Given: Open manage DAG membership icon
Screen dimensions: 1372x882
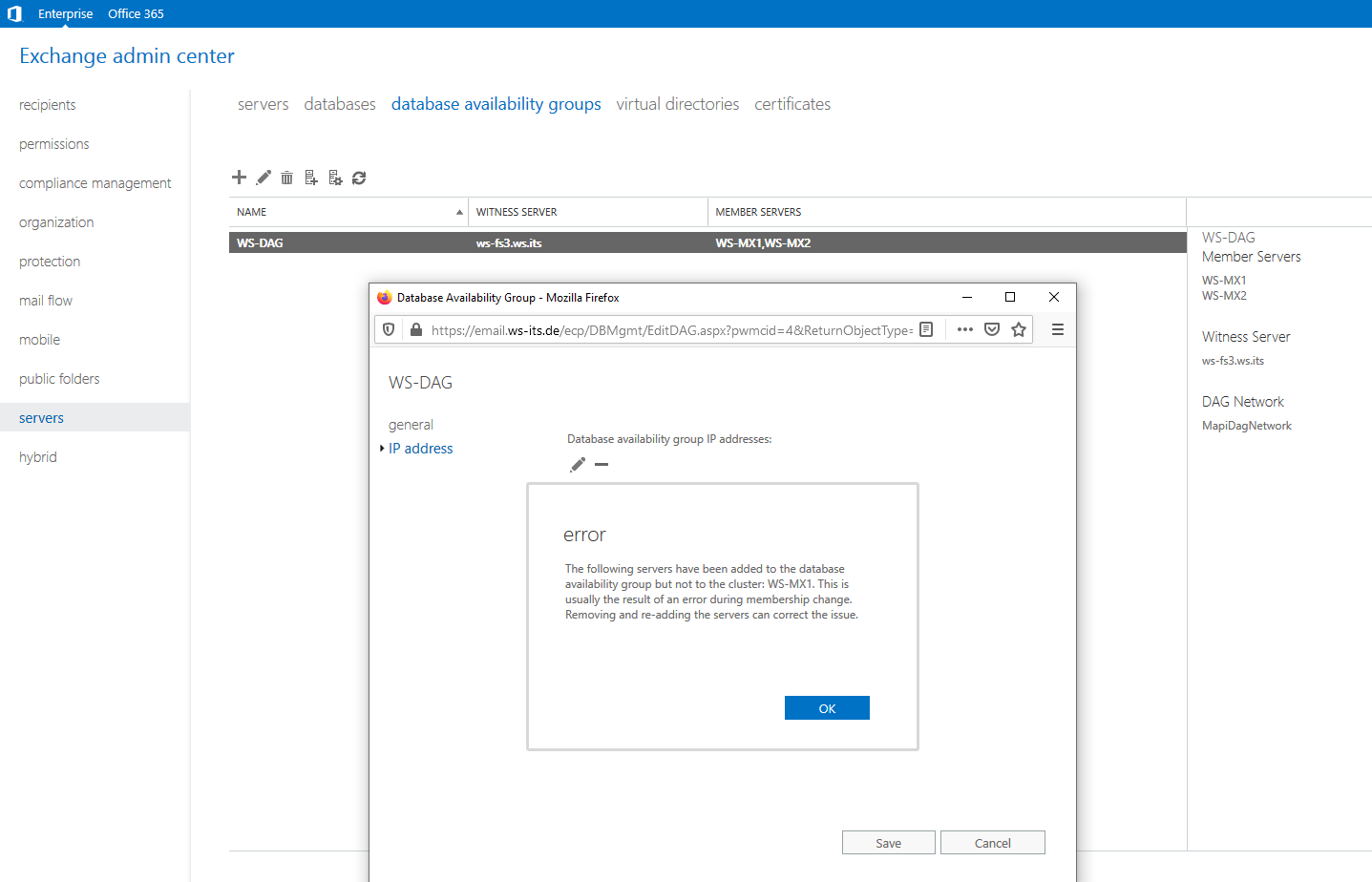Looking at the screenshot, I should click(x=311, y=178).
